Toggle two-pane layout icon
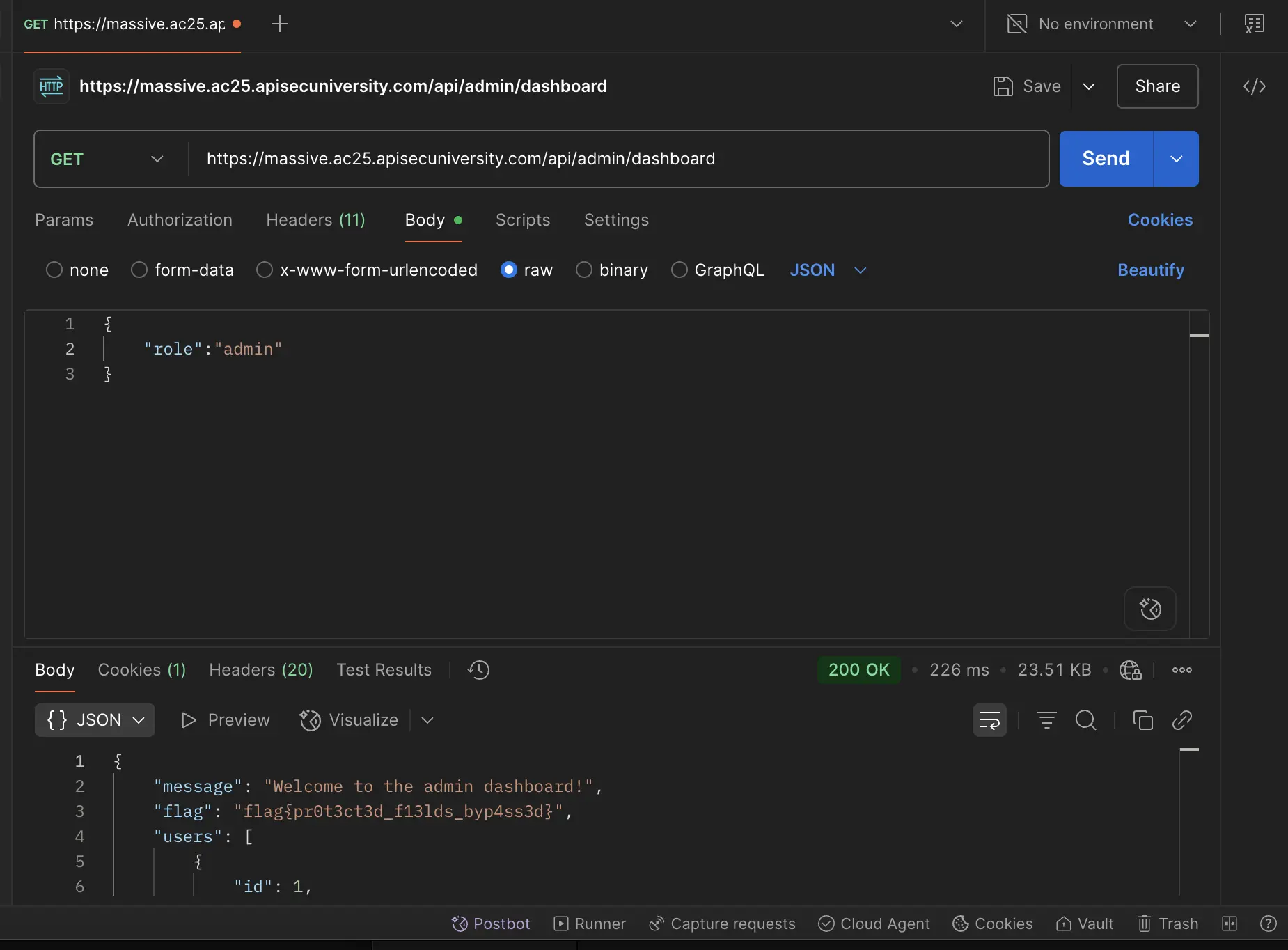The width and height of the screenshot is (1288, 950). tap(1230, 924)
